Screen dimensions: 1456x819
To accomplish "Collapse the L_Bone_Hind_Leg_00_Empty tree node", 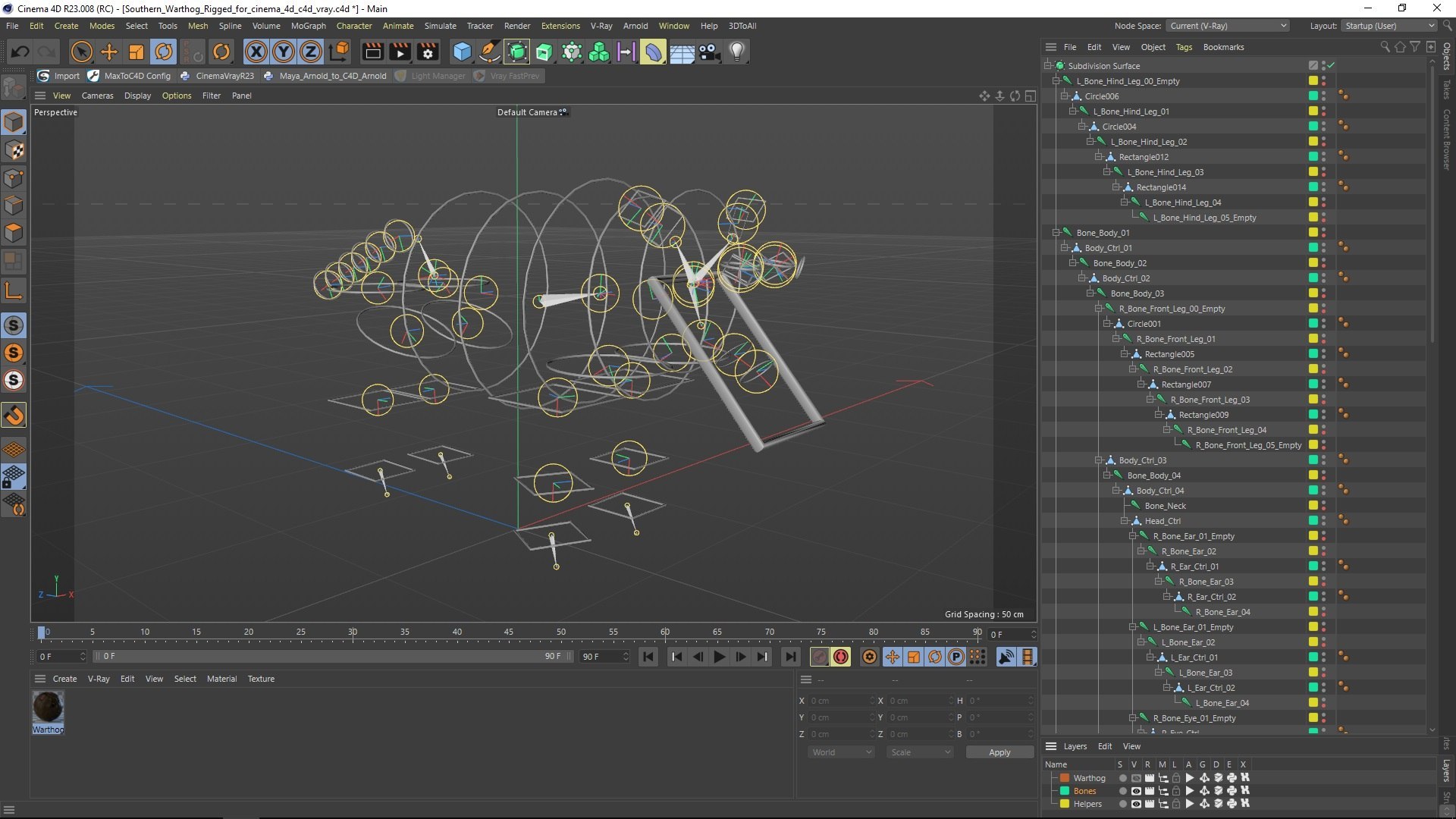I will pyautogui.click(x=1056, y=80).
